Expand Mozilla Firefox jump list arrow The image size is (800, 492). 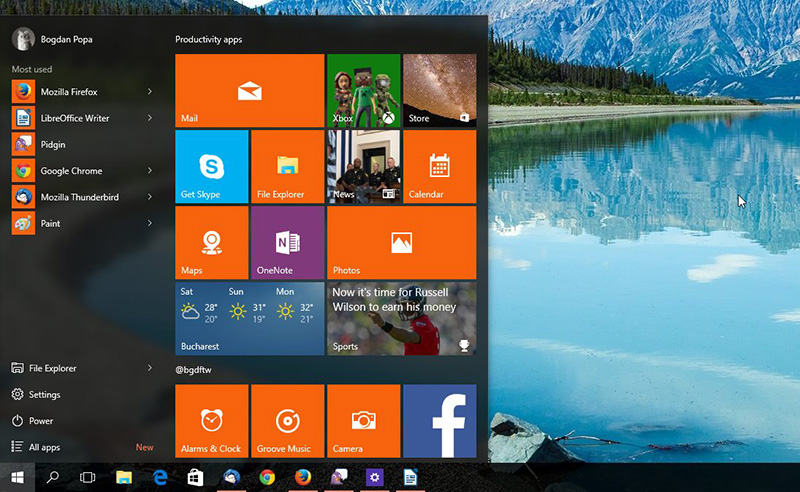[x=150, y=91]
